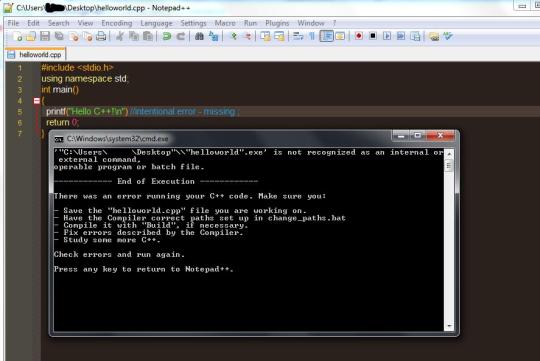
Task: Click the cmd.exe window title bar
Action: click(x=220, y=138)
